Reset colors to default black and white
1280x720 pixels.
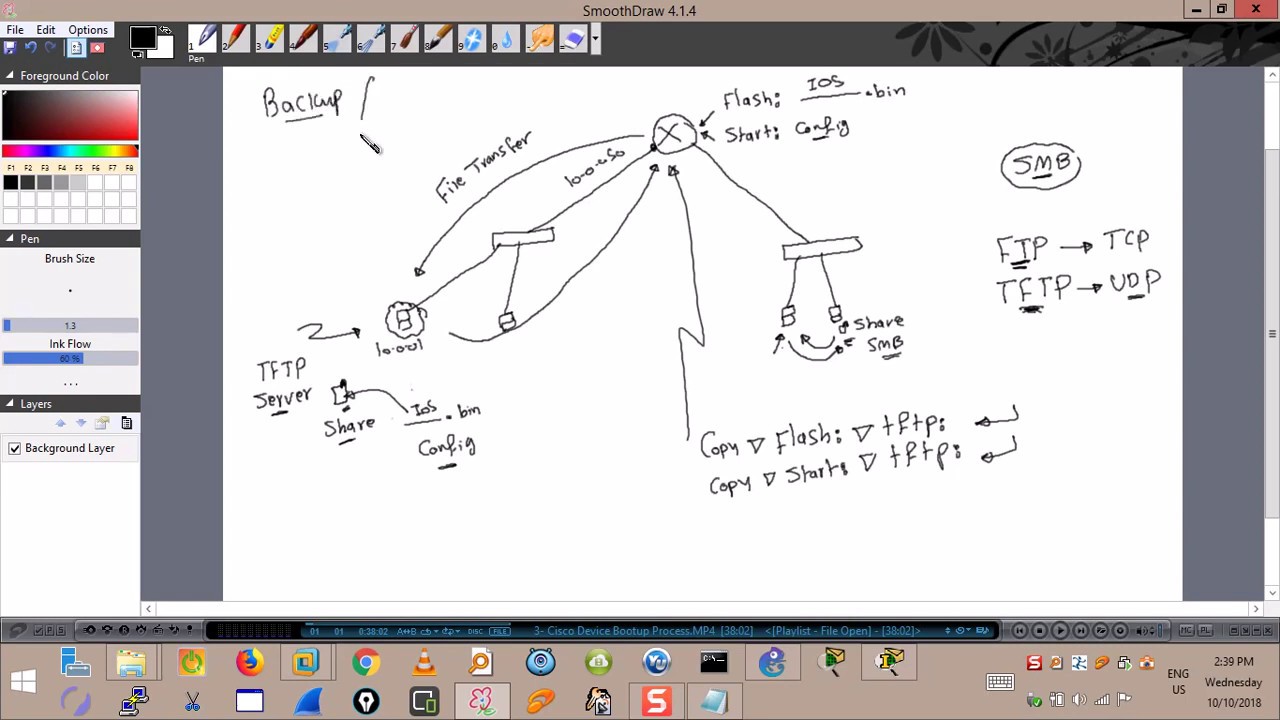click(x=137, y=53)
